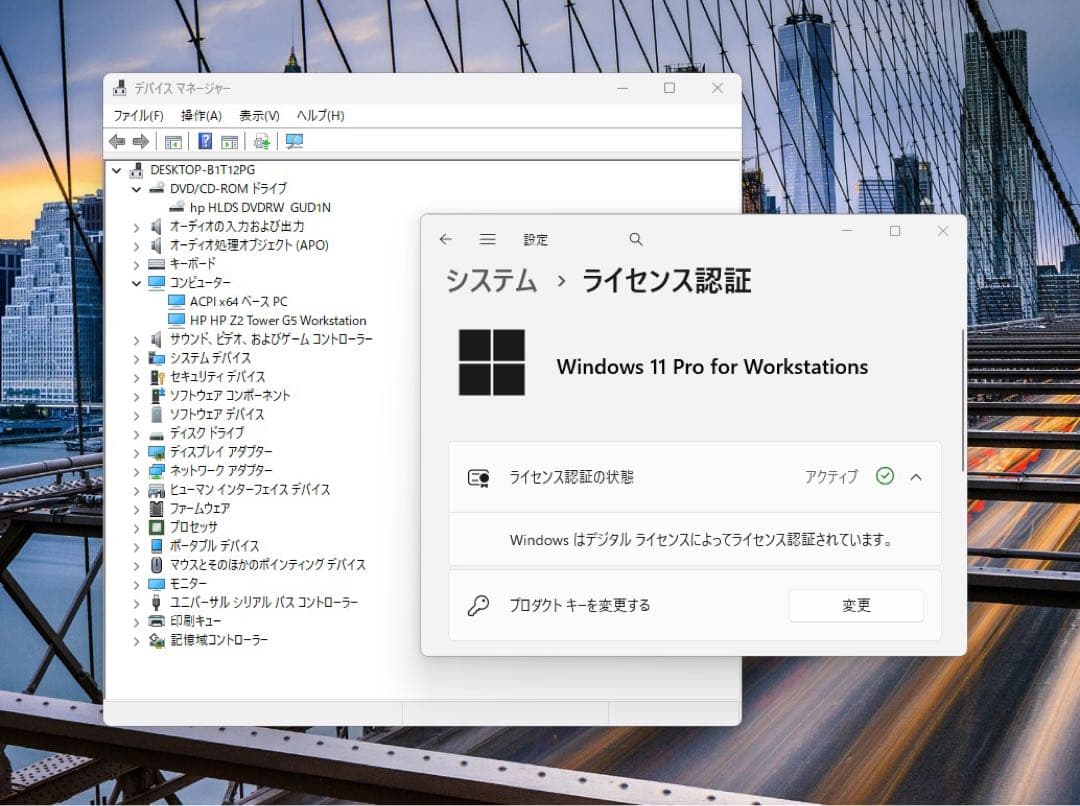Select ACPI x64 ベース PC entry
The image size is (1080, 806).
238,302
